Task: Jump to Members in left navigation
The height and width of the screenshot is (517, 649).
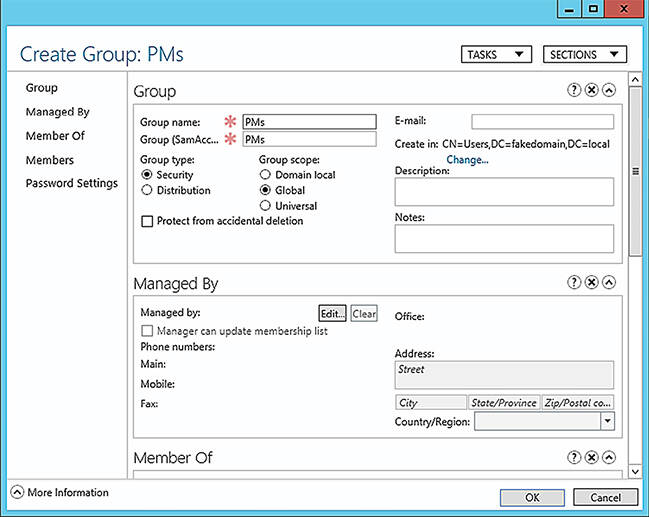Action: (50, 160)
